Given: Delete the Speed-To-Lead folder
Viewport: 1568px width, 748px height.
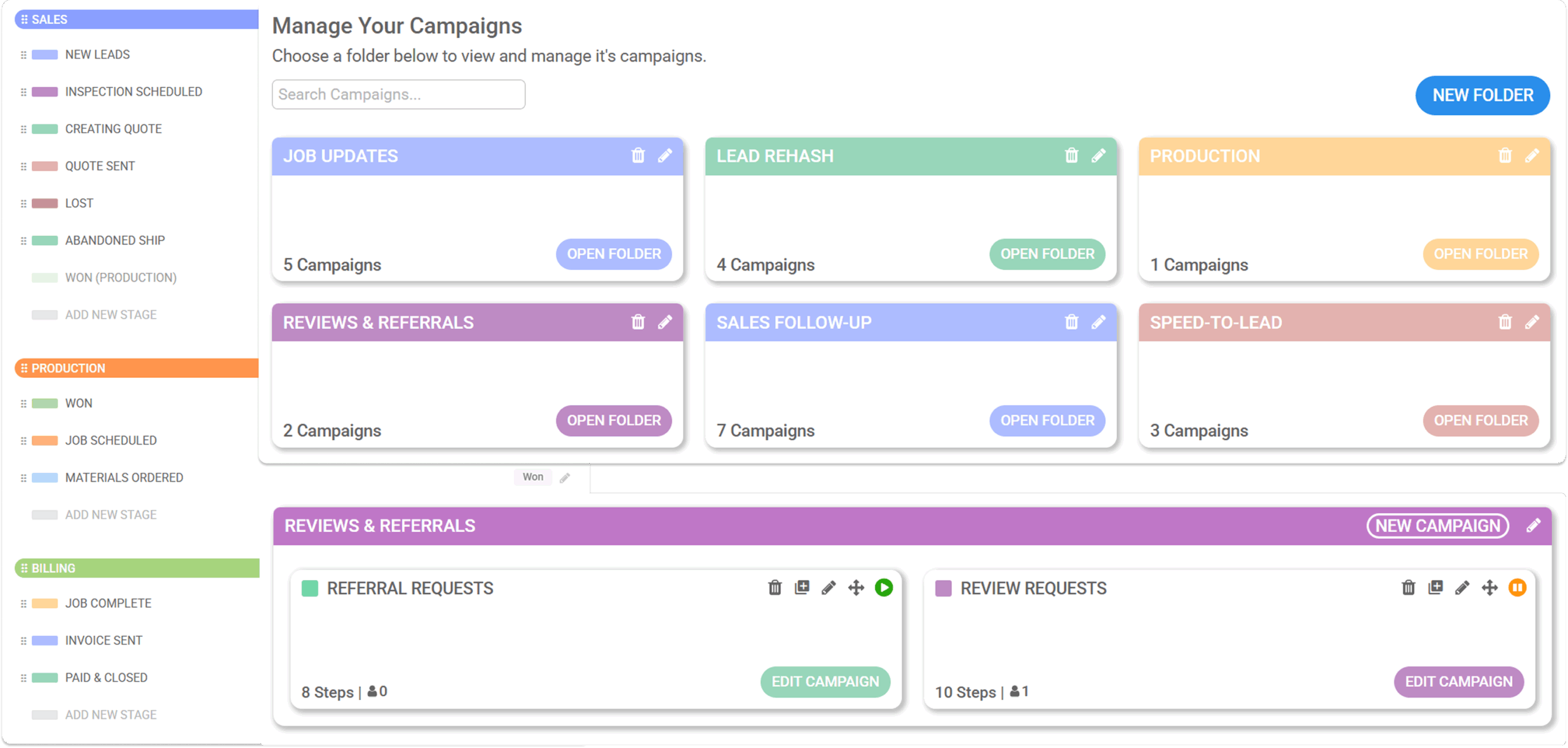Looking at the screenshot, I should (1505, 322).
